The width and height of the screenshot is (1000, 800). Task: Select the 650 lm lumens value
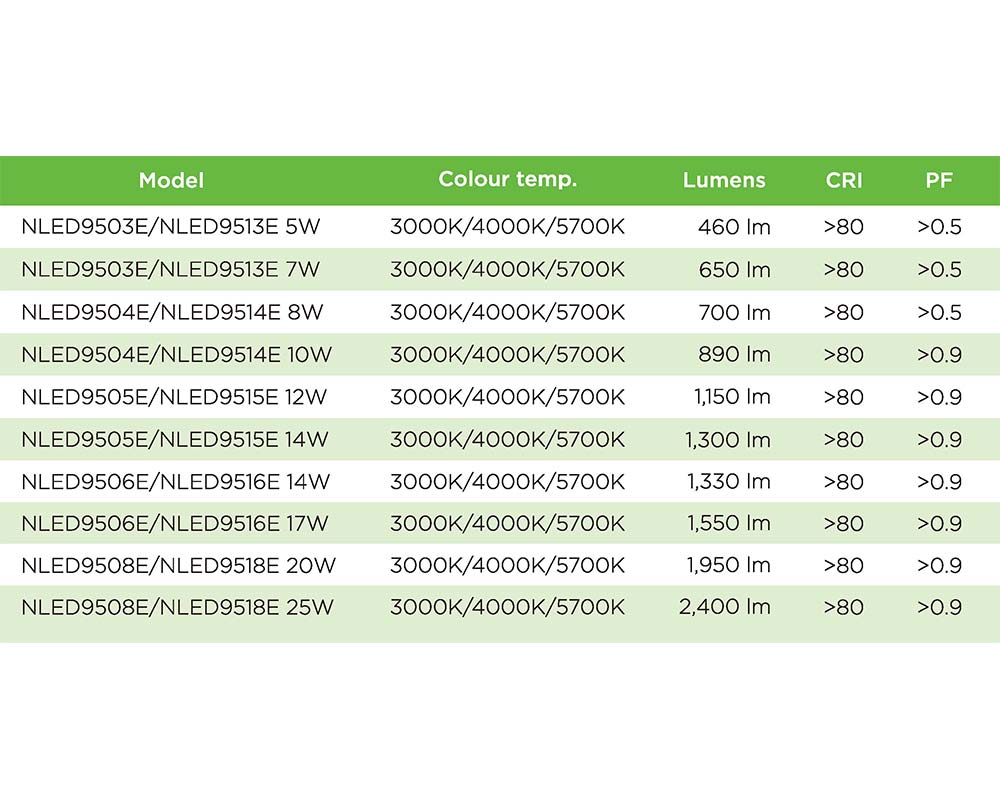click(x=734, y=270)
